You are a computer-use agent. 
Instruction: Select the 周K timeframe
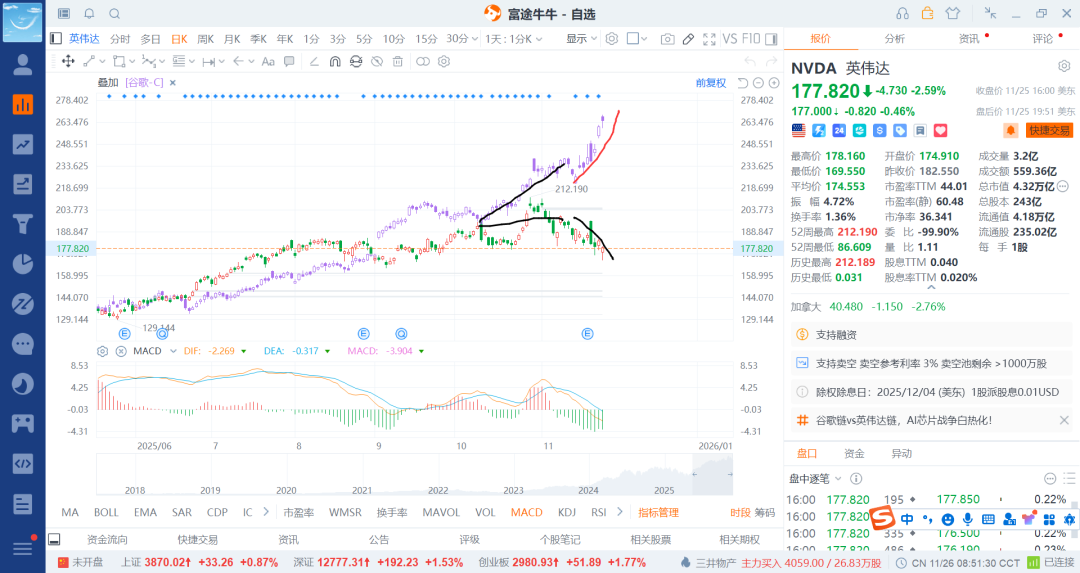(x=205, y=39)
